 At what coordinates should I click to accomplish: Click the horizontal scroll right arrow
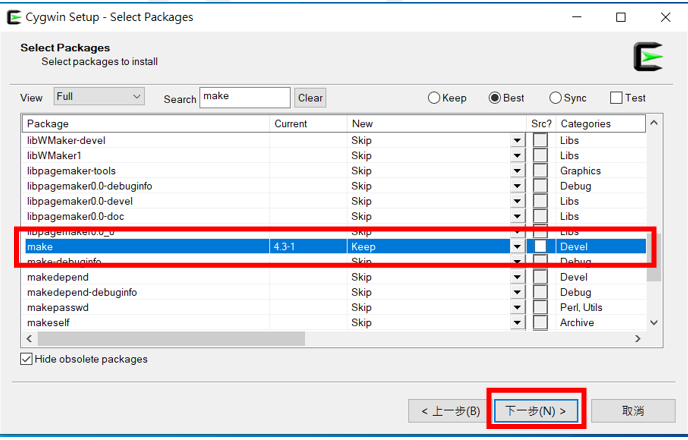click(x=638, y=339)
